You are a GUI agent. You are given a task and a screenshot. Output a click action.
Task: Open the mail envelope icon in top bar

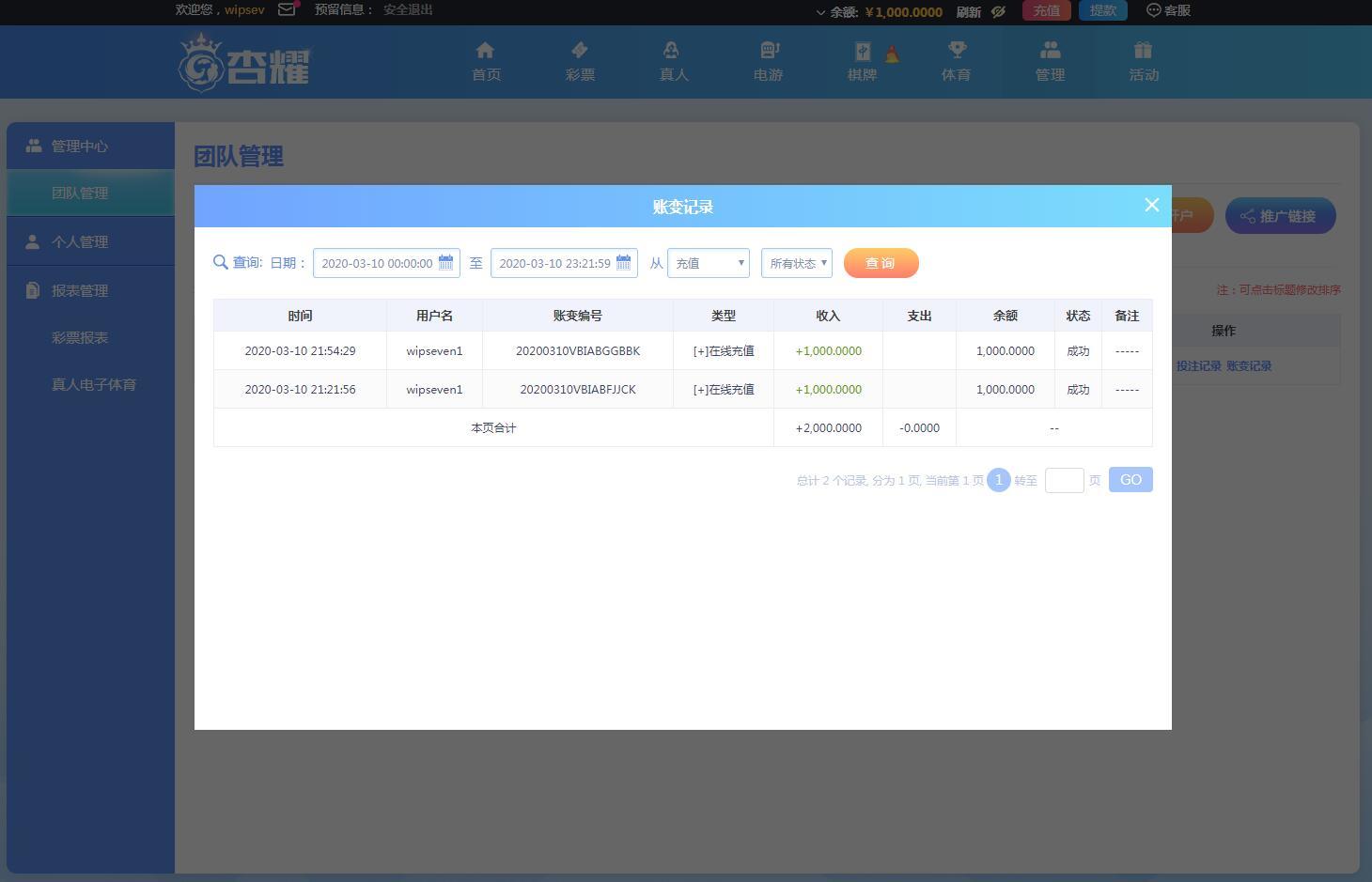tap(288, 9)
